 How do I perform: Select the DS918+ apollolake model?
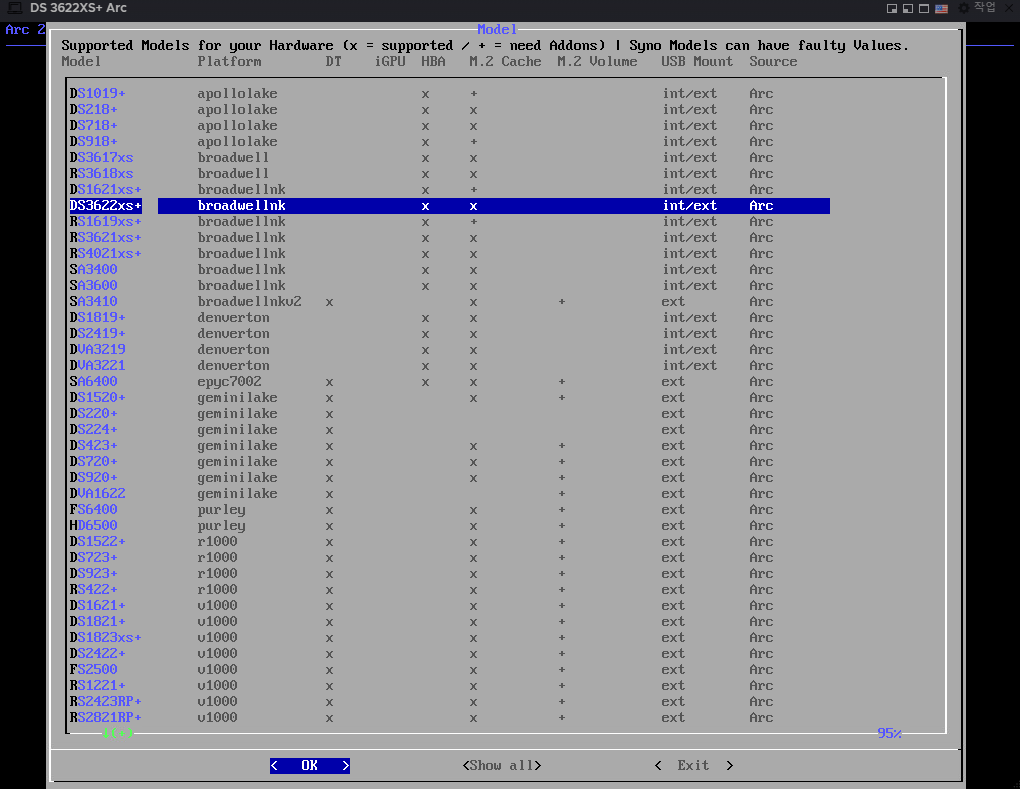(94, 141)
